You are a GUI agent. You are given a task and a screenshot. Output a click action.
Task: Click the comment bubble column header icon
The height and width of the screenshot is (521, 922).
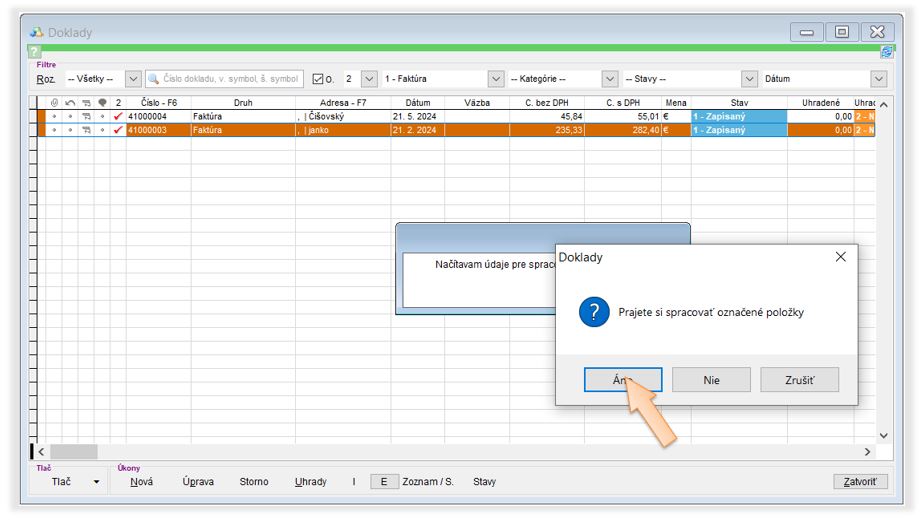(102, 103)
